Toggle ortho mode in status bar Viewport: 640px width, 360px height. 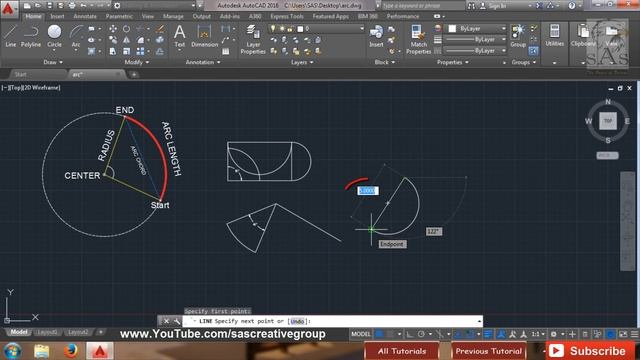(x=409, y=334)
